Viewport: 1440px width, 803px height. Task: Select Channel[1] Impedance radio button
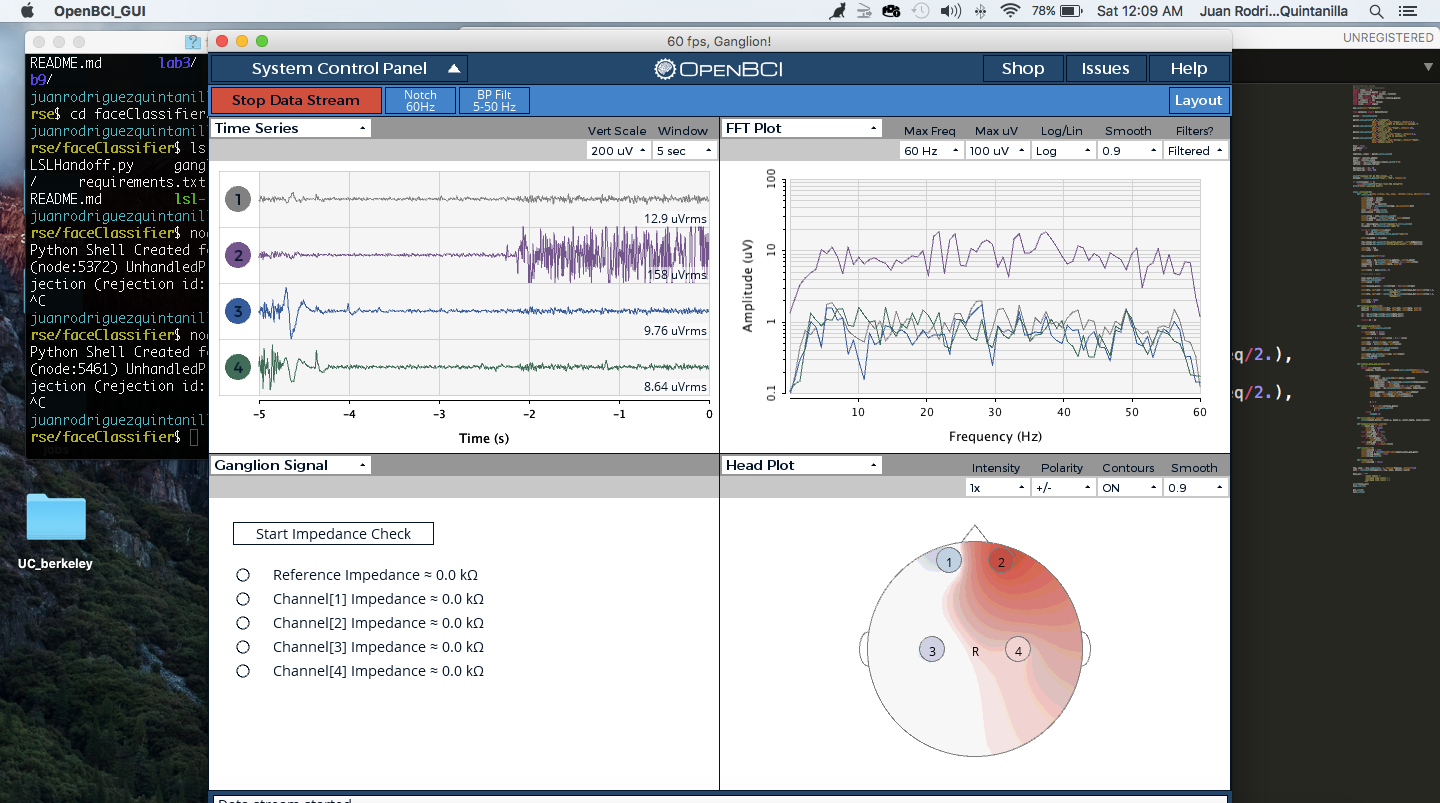tap(243, 599)
